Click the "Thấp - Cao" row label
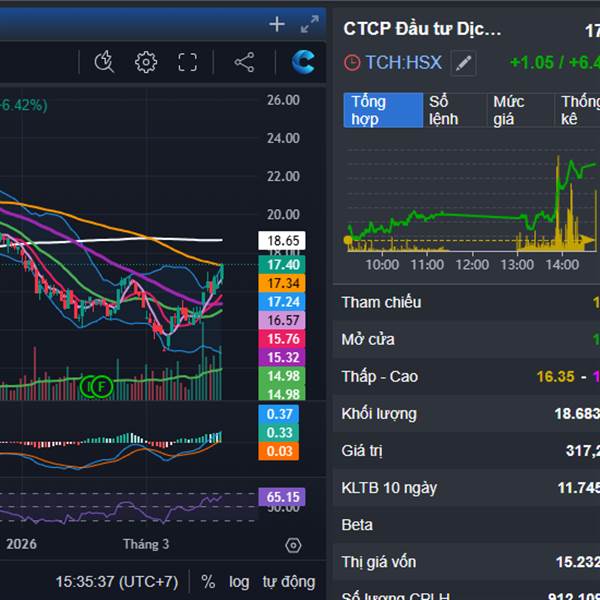 pos(380,377)
